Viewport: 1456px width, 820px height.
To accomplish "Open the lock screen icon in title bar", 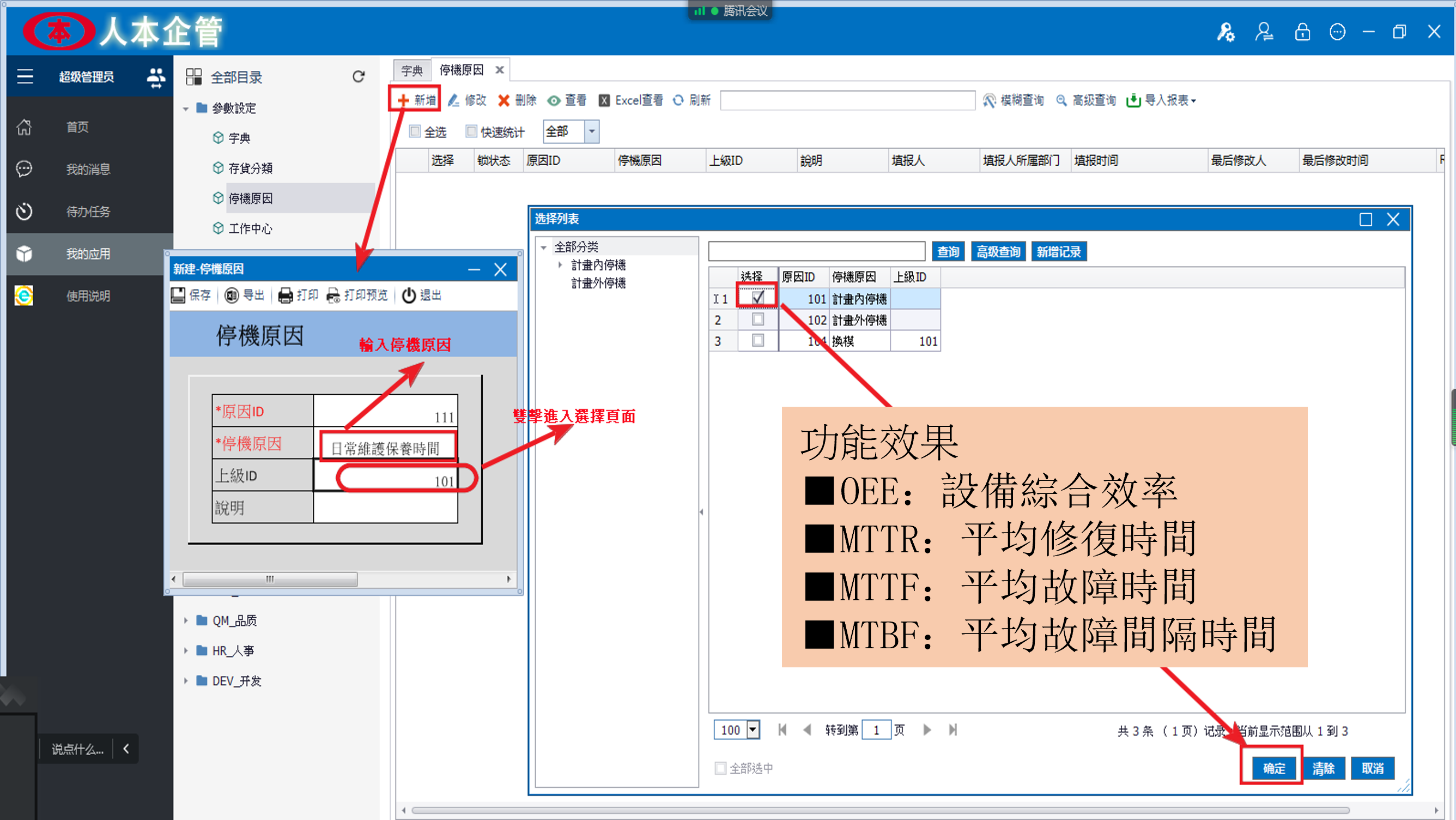I will pyautogui.click(x=1302, y=32).
